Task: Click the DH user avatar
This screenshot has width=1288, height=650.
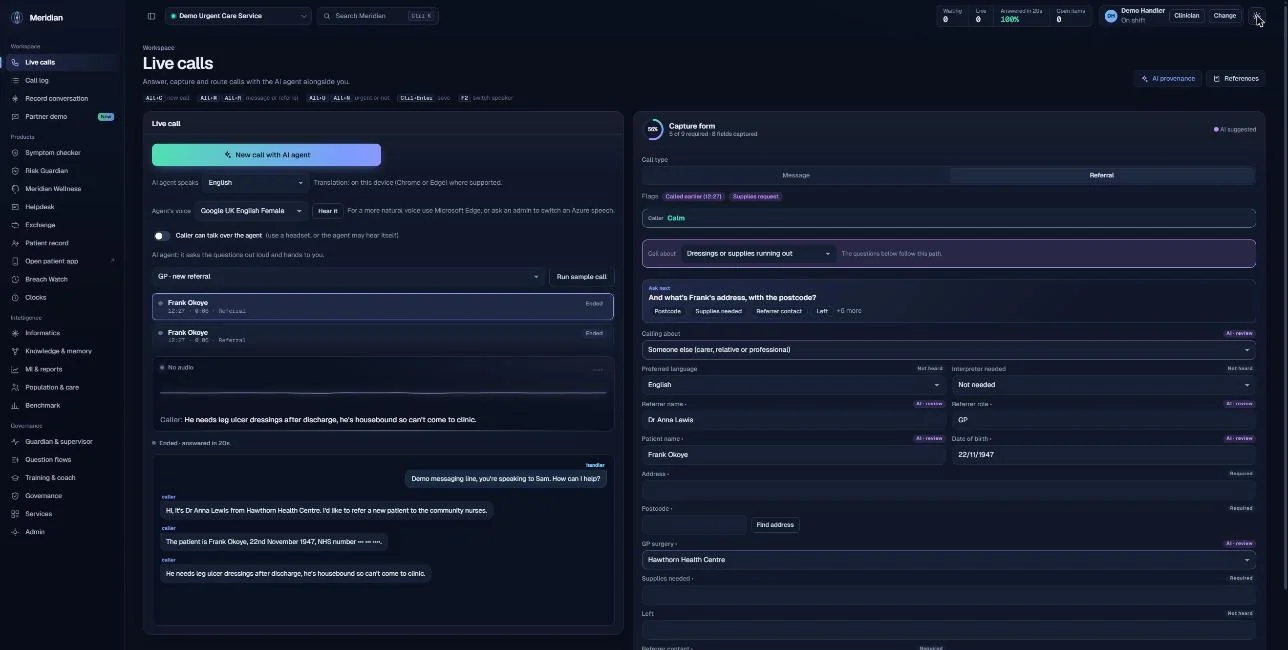Action: tap(1111, 16)
